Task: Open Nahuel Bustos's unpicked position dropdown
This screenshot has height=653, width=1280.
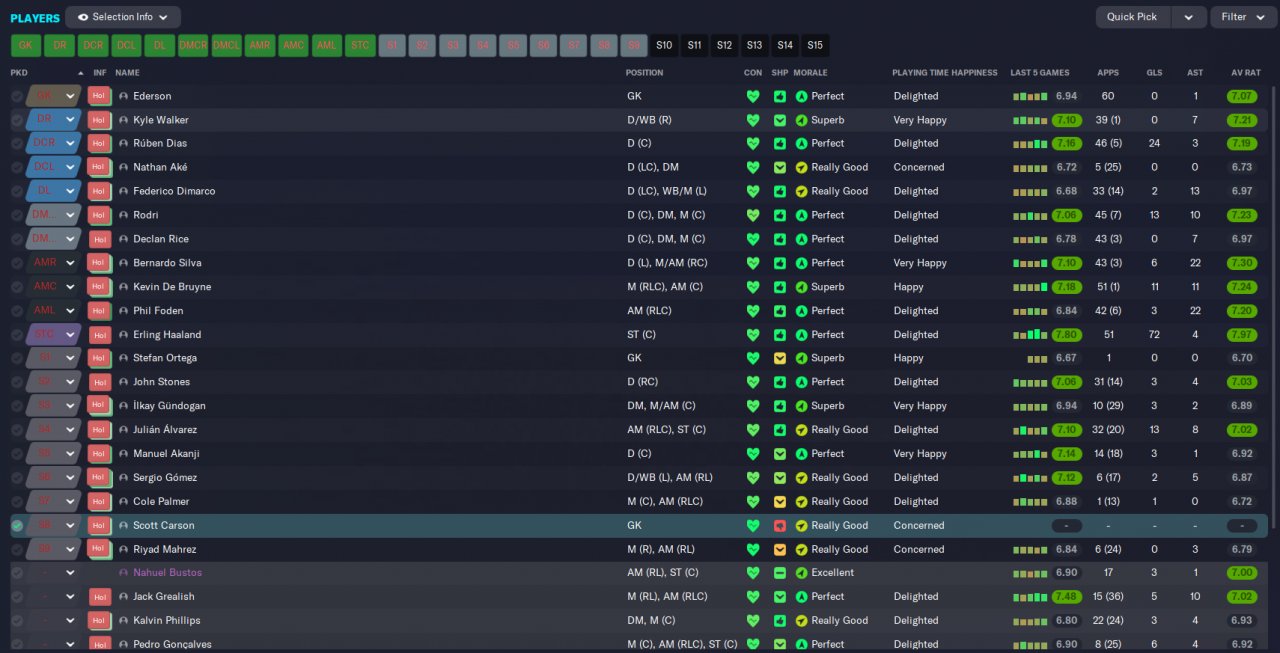Action: (70, 573)
